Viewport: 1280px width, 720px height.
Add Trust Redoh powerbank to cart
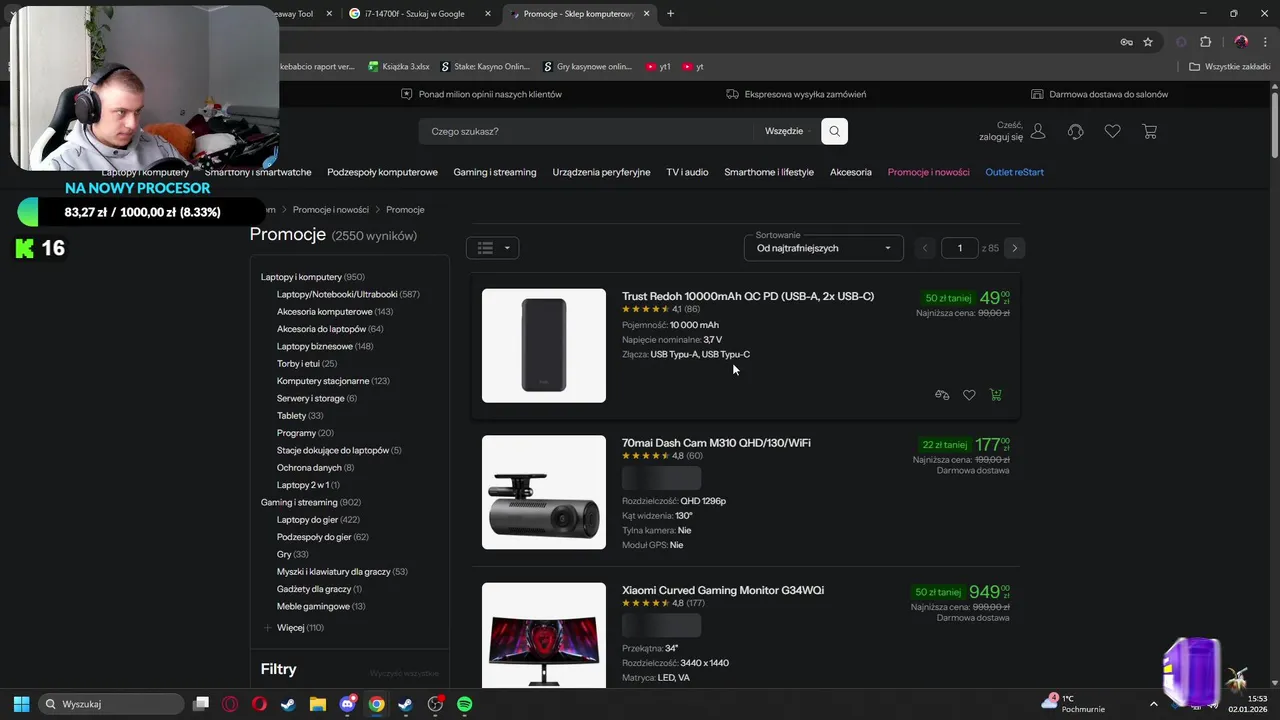tap(995, 395)
